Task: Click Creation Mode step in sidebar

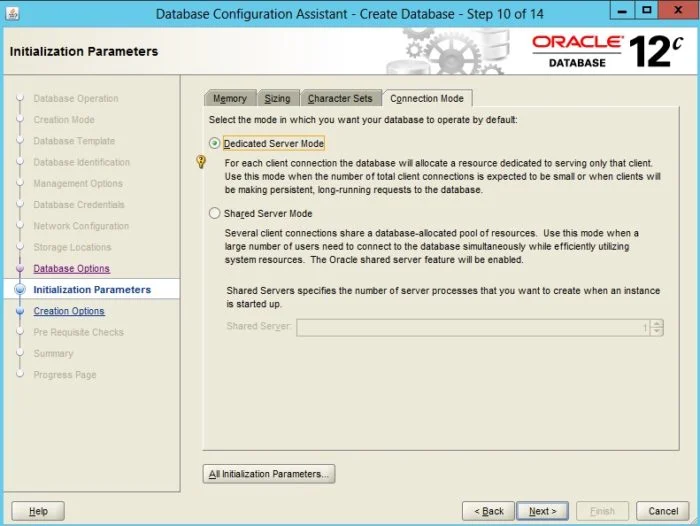Action: [x=64, y=120]
